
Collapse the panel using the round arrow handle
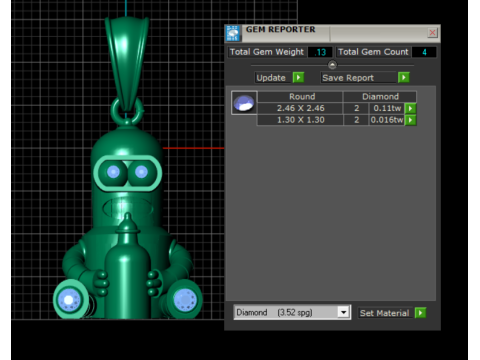pos(332,65)
